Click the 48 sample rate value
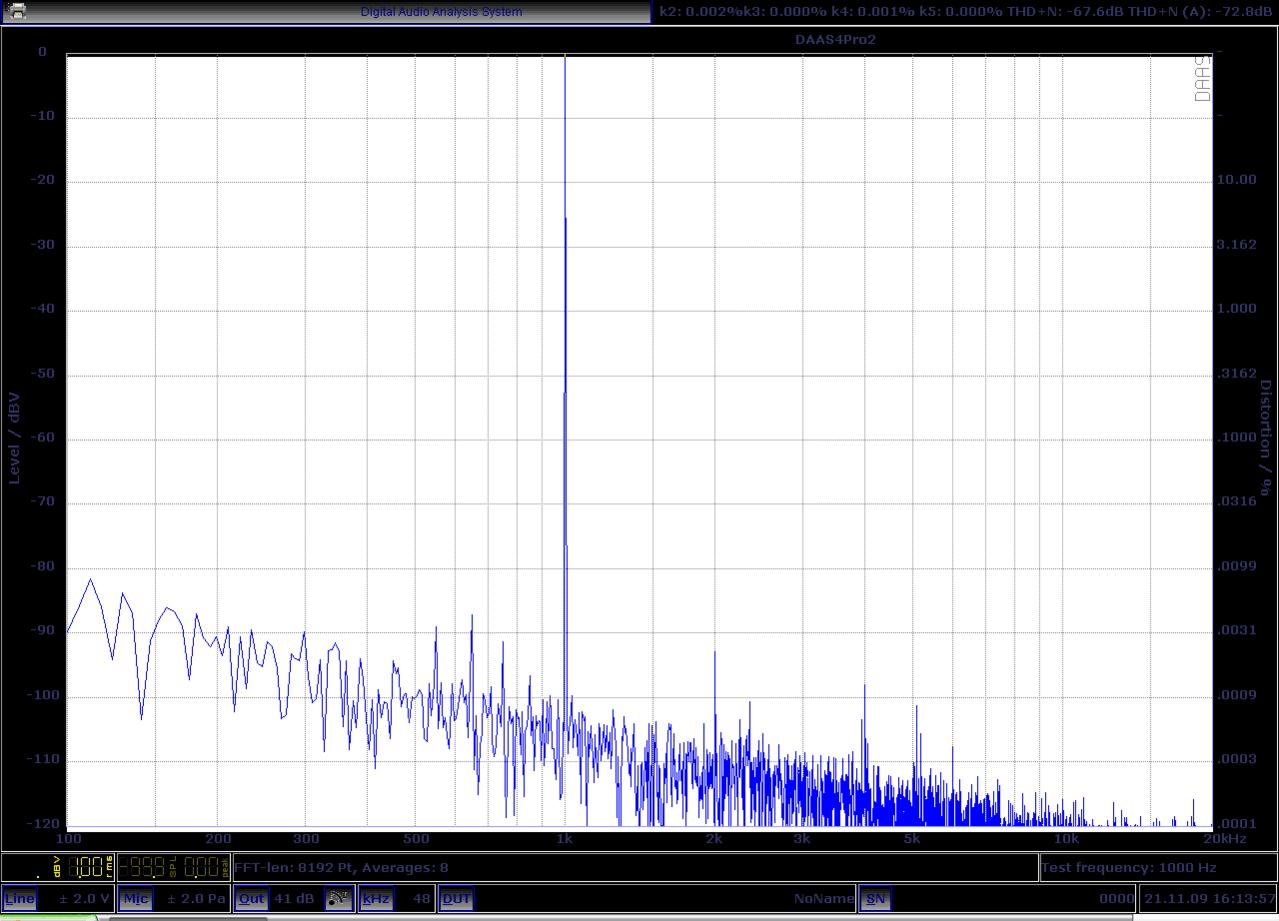 (x=422, y=898)
